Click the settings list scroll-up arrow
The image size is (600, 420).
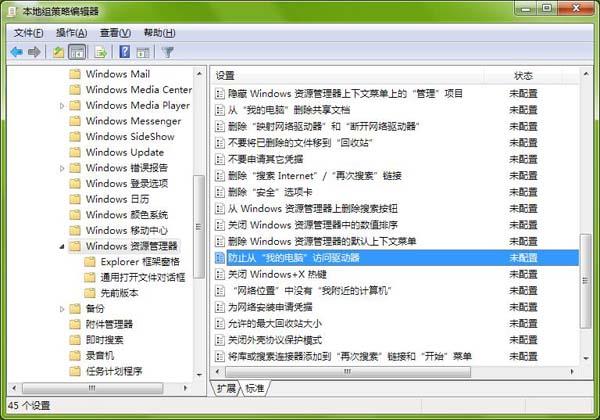click(586, 74)
